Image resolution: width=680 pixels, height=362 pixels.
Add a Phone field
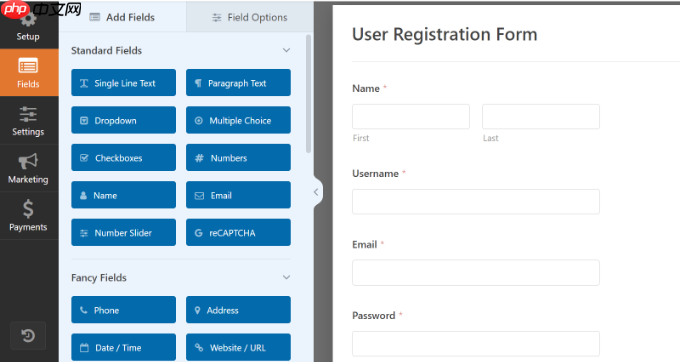[124, 310]
